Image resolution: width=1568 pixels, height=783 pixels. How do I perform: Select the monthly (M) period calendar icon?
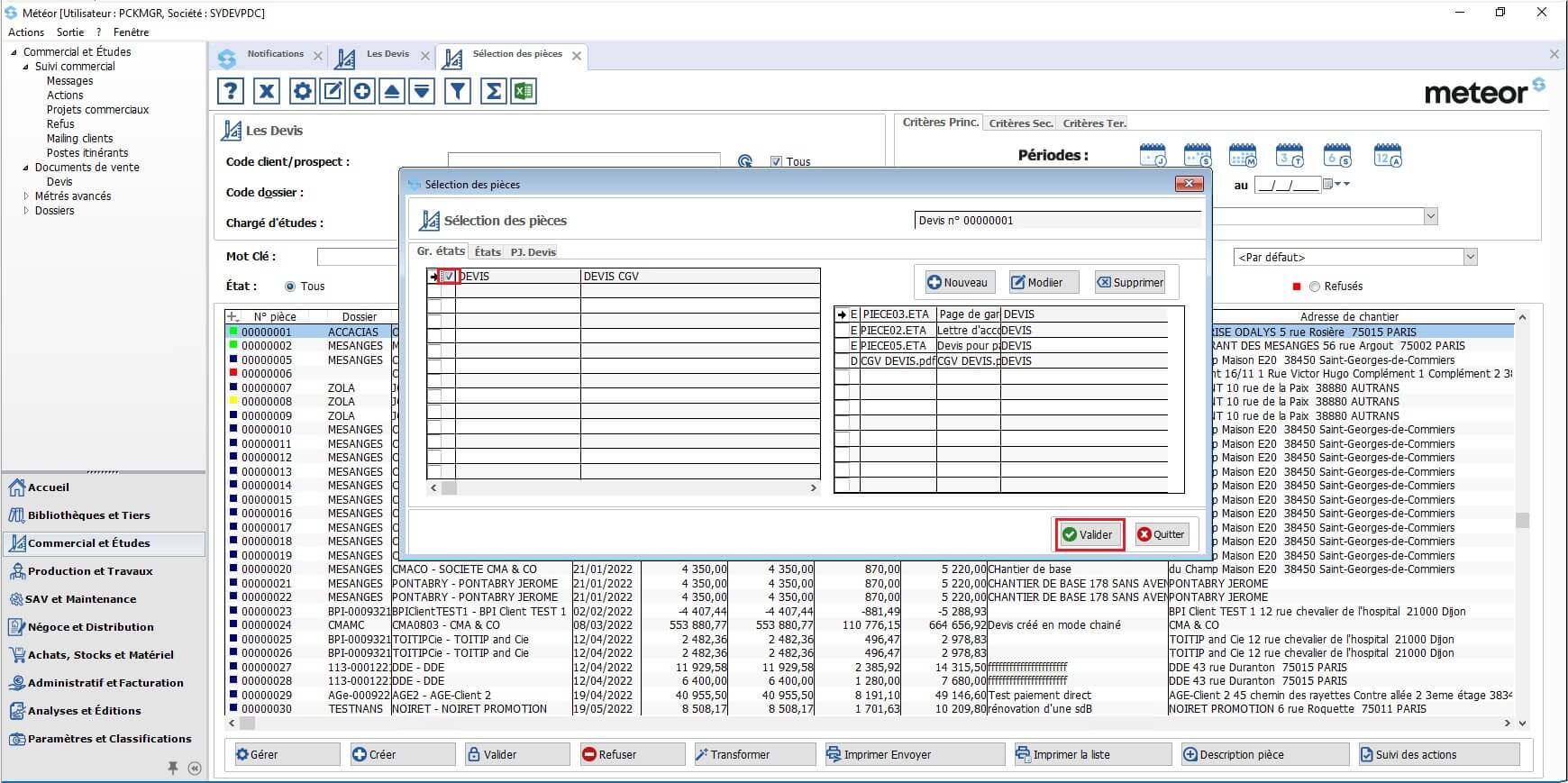click(1243, 155)
